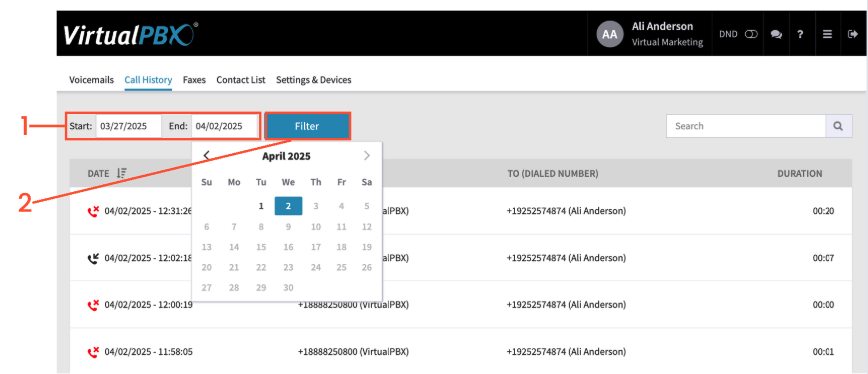Click the 00:00 duration value
Viewport: 868px width, 374px height.
pos(823,304)
